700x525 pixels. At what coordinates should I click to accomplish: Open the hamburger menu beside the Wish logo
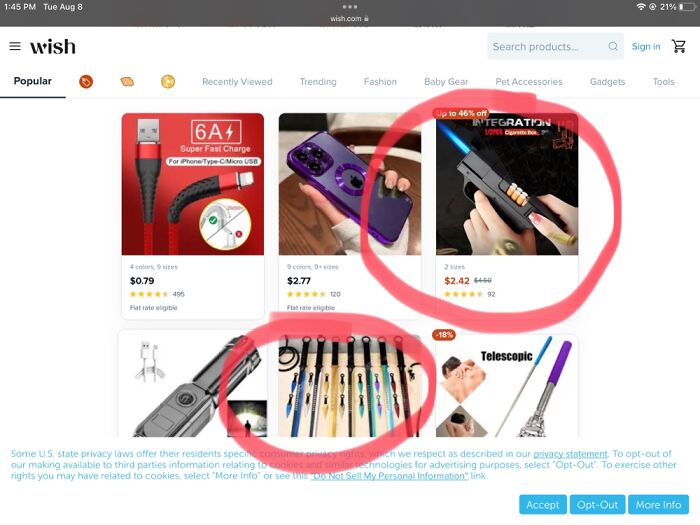[15, 46]
